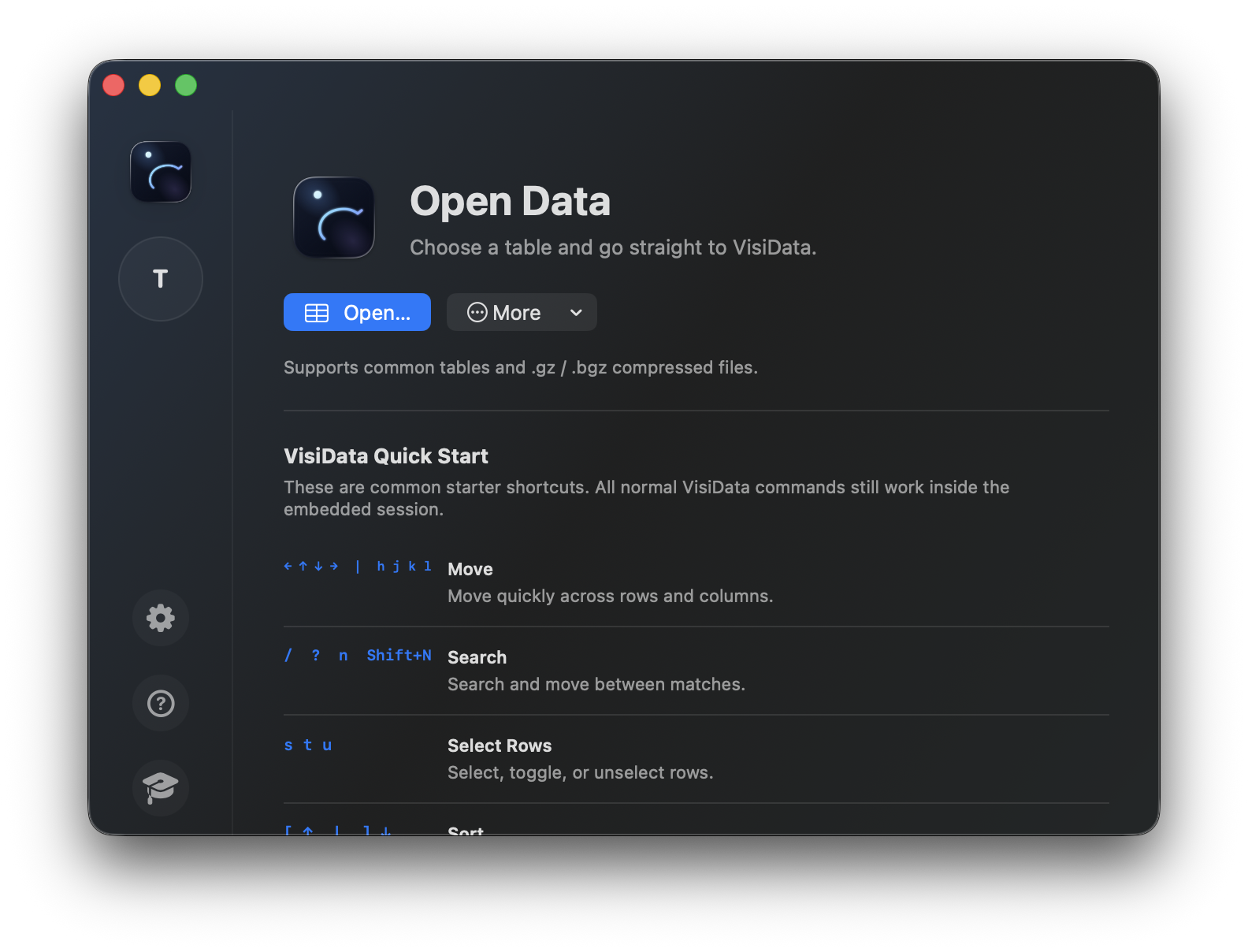
Task: Click the Open Data heading
Action: [x=511, y=201]
